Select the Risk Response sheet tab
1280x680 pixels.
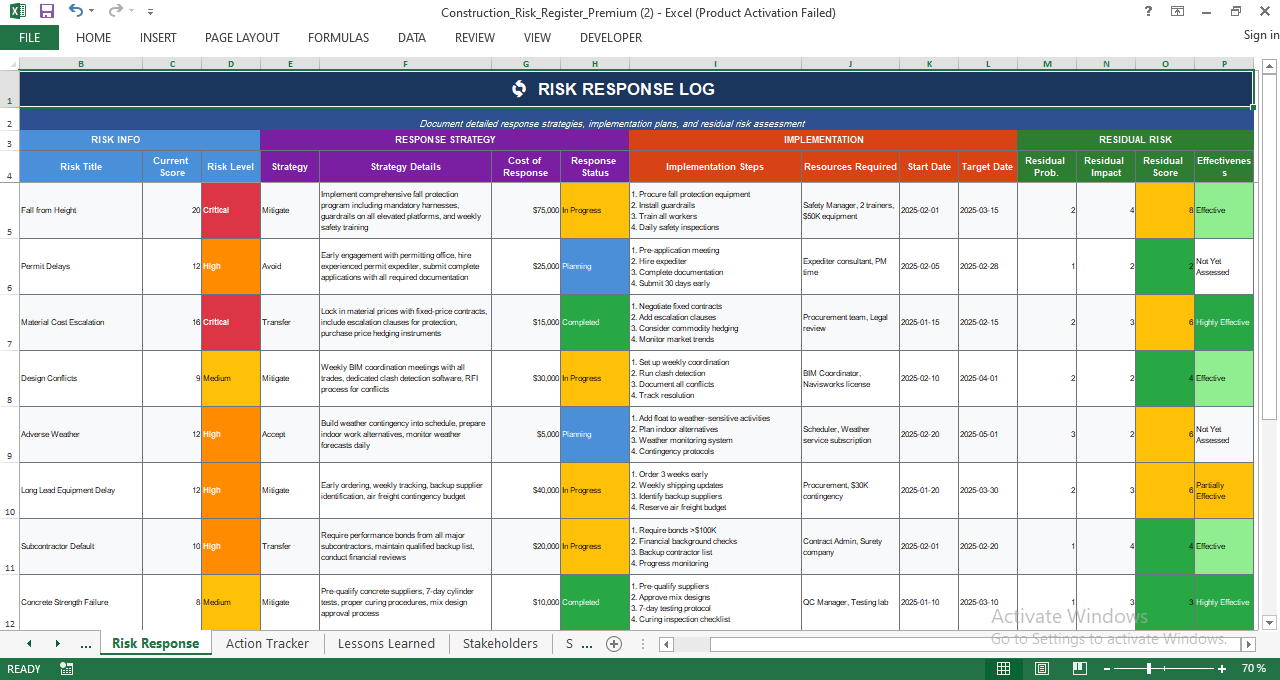[155, 643]
